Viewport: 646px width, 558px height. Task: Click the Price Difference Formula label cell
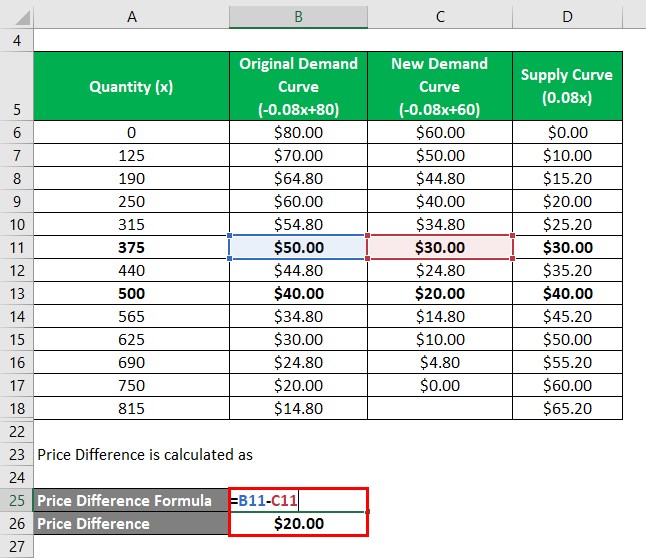131,500
